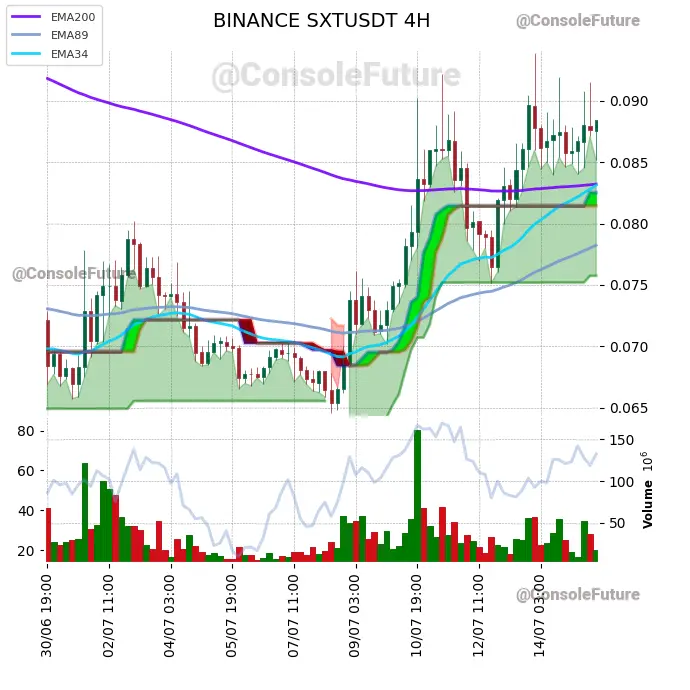Image resolution: width=690 pixels, height=690 pixels.
Task: Click the 60 indicator axis label
Action: point(26,471)
